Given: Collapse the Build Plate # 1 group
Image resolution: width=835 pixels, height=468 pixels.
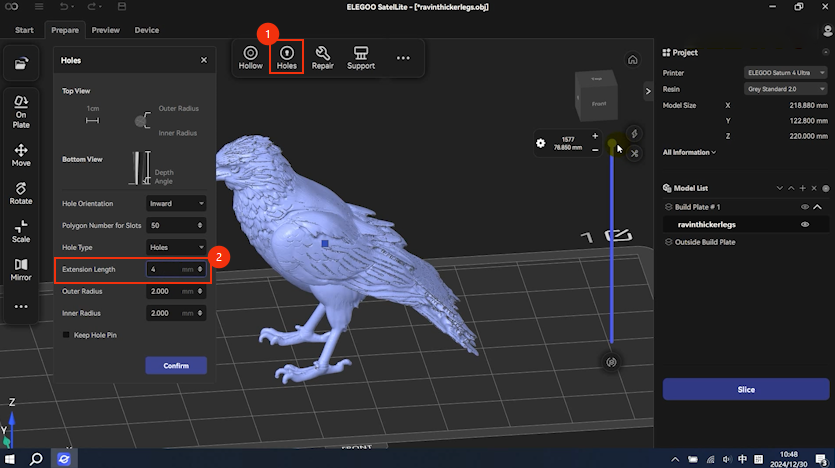Looking at the screenshot, I should click(x=817, y=207).
